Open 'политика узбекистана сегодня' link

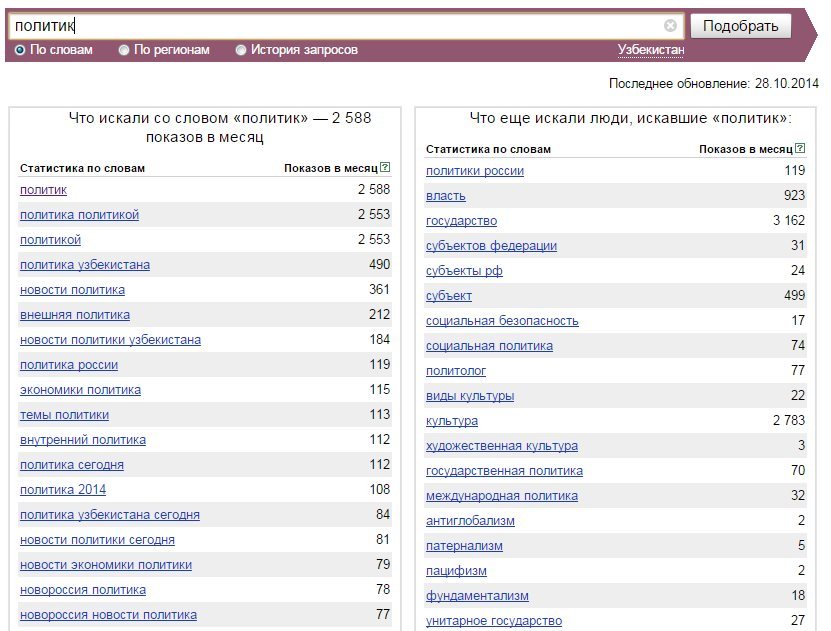[110, 514]
